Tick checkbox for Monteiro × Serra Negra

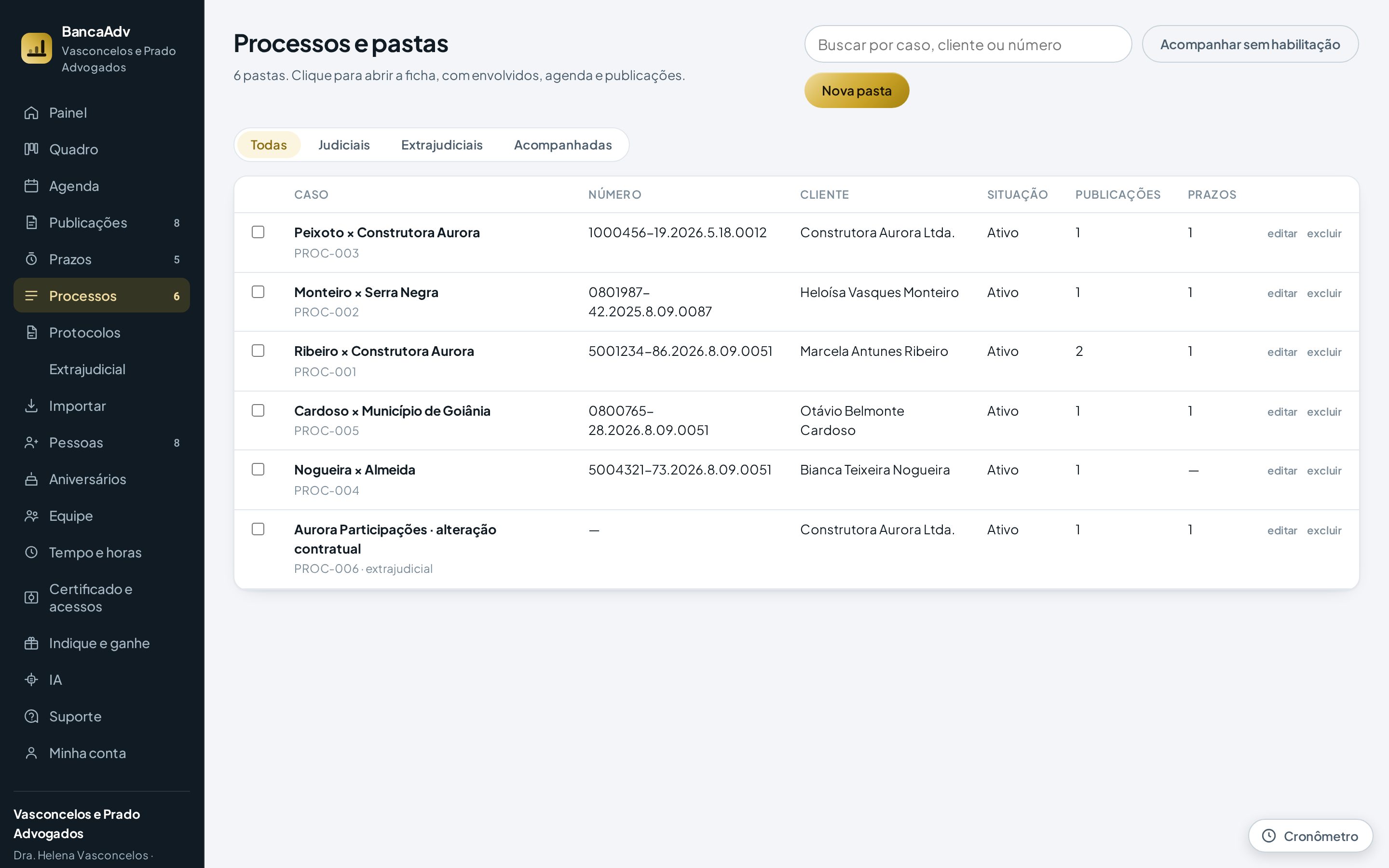(259, 292)
